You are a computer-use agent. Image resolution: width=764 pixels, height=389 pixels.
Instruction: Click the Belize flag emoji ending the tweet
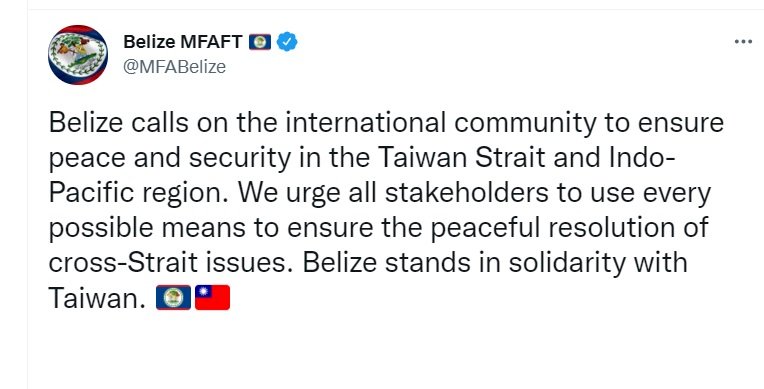click(173, 297)
